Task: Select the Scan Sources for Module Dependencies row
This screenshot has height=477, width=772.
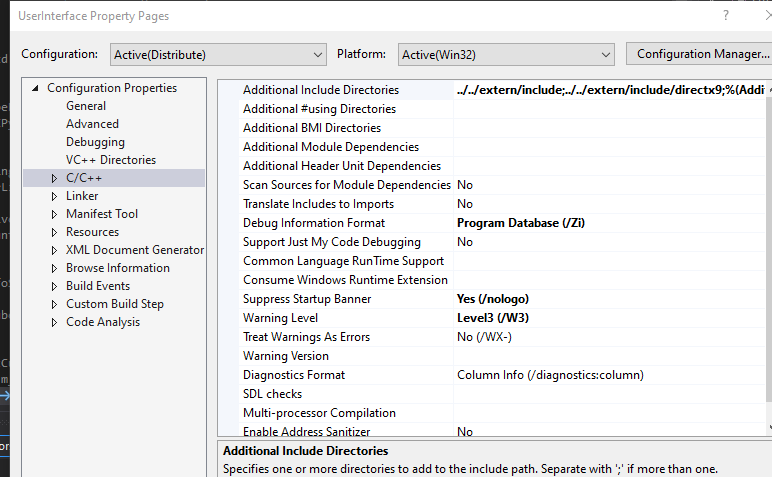Action: pyautogui.click(x=502, y=185)
